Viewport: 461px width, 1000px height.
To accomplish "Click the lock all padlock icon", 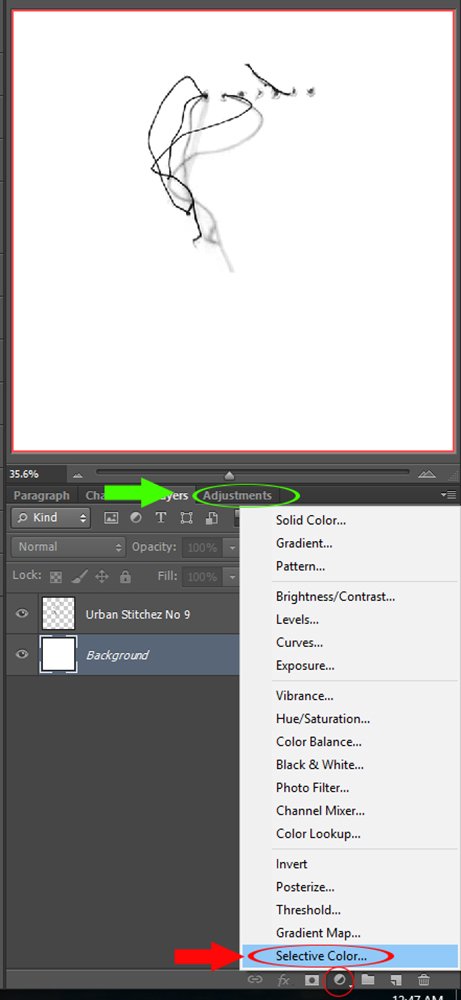I will (125, 577).
